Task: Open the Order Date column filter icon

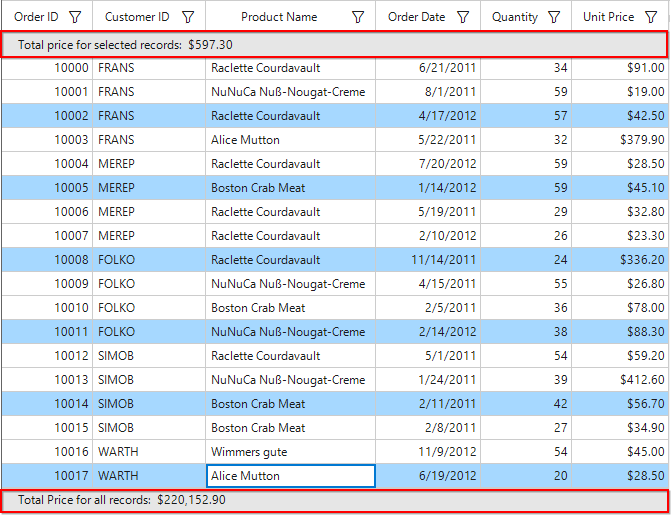Action: pos(463,17)
